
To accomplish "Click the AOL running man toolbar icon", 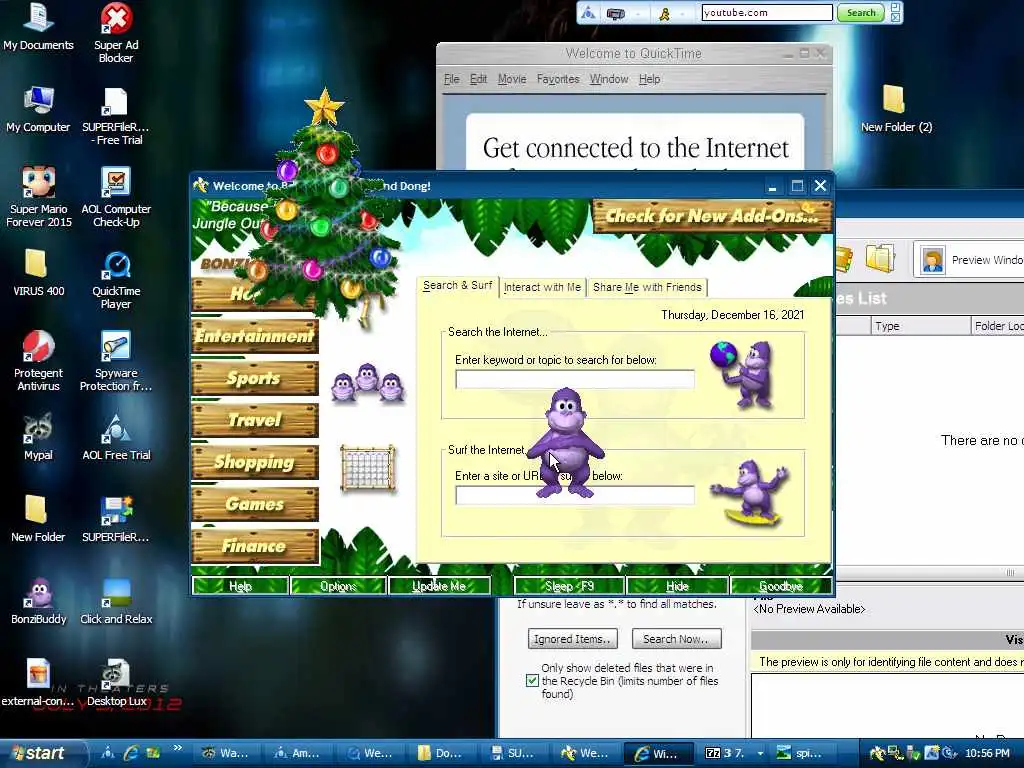I will (x=664, y=13).
